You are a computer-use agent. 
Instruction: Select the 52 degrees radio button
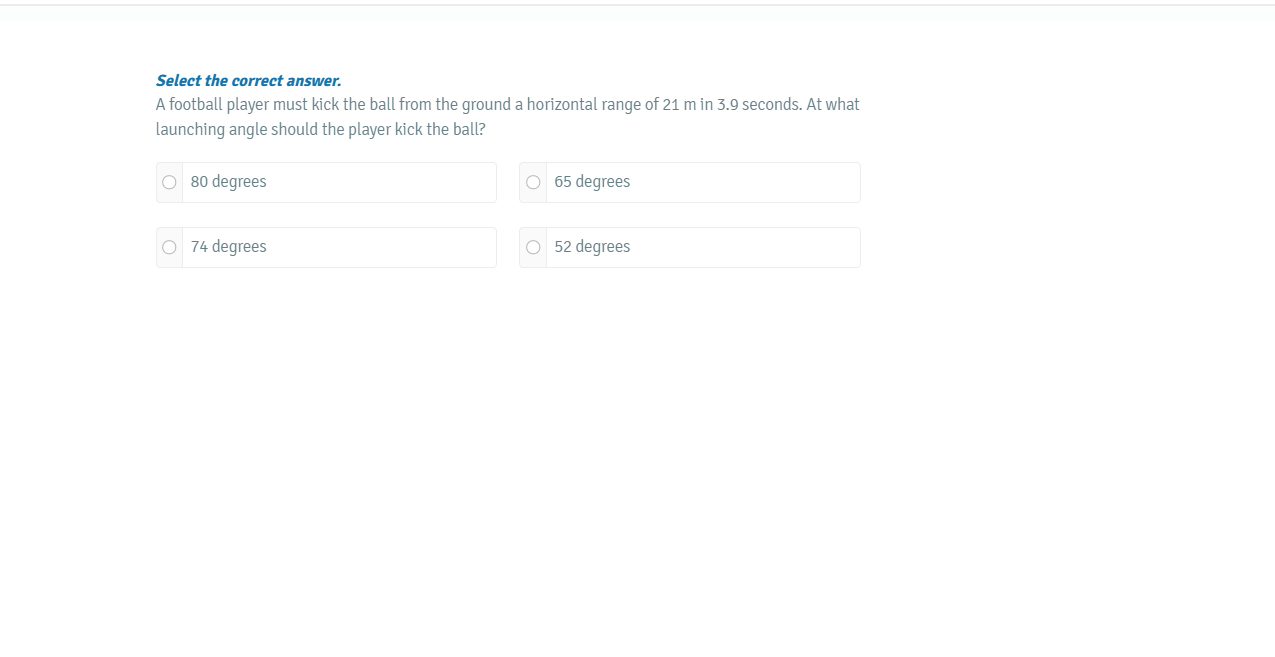[533, 247]
